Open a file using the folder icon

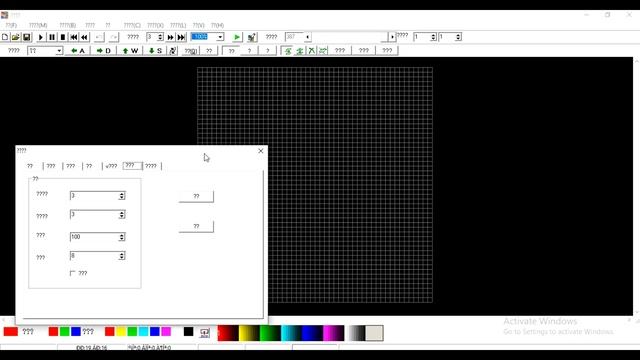coord(16,37)
